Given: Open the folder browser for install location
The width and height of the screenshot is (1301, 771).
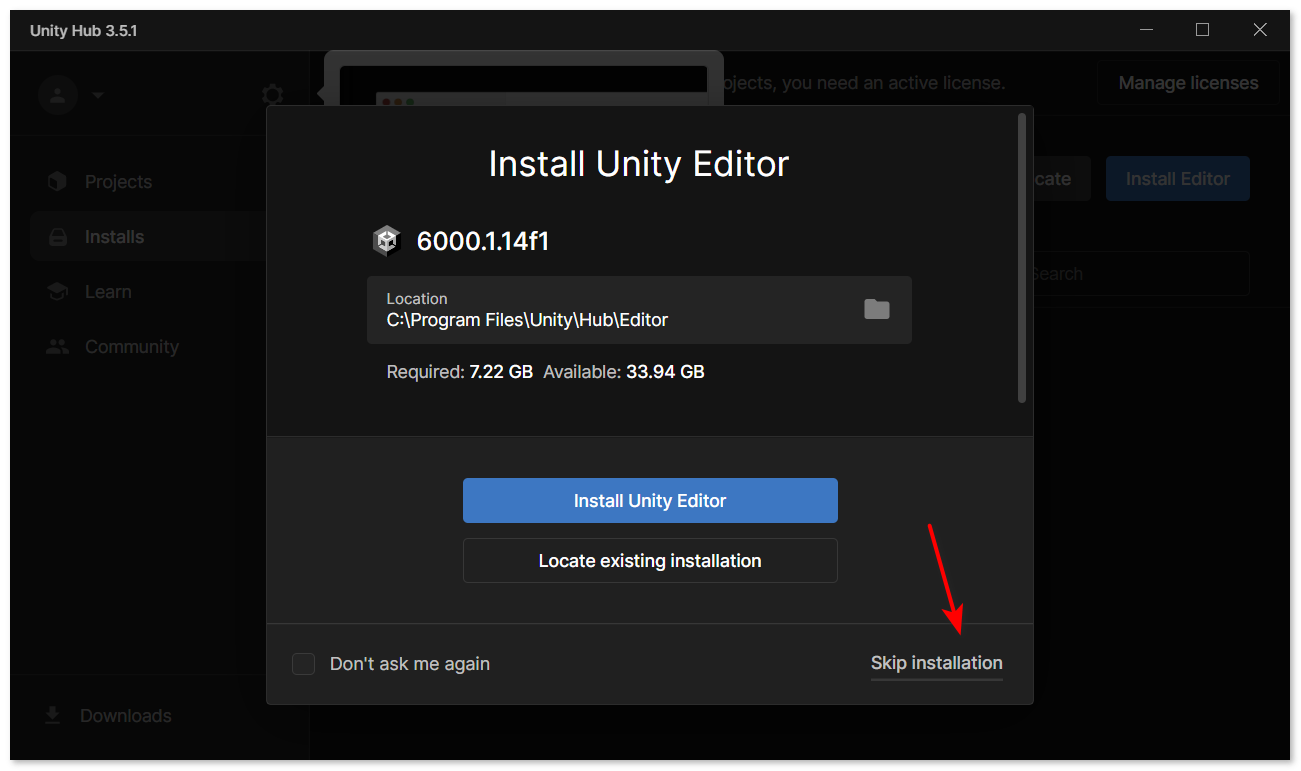Looking at the screenshot, I should point(877,309).
